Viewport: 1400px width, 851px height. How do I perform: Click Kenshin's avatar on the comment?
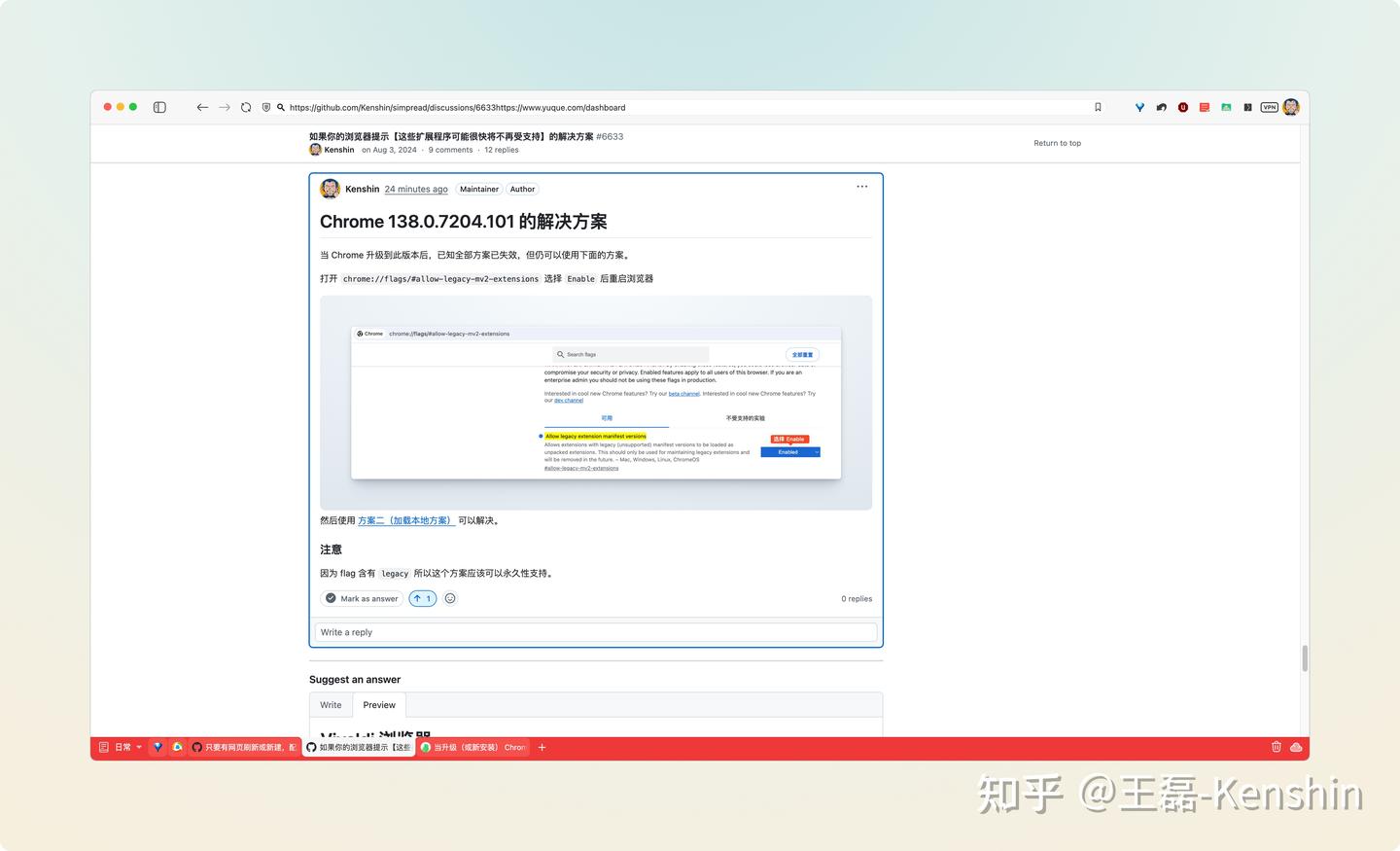[331, 189]
